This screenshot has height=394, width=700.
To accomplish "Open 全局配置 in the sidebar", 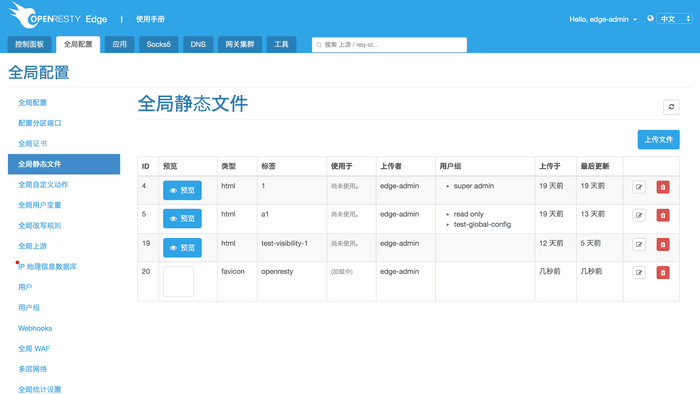I will coord(32,103).
